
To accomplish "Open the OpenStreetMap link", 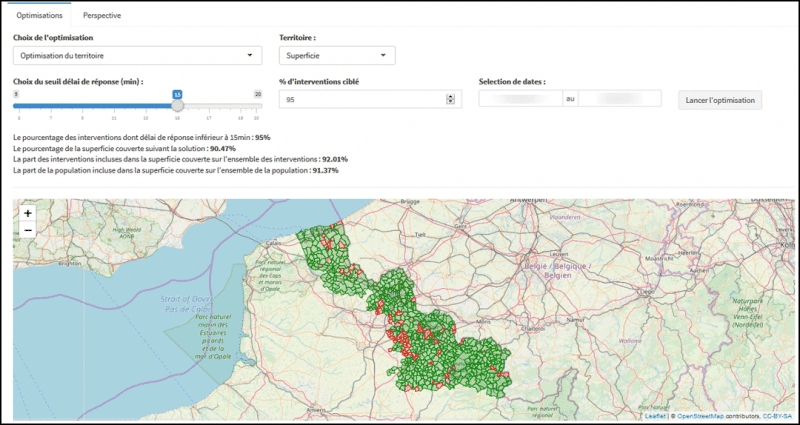I will tap(700, 416).
